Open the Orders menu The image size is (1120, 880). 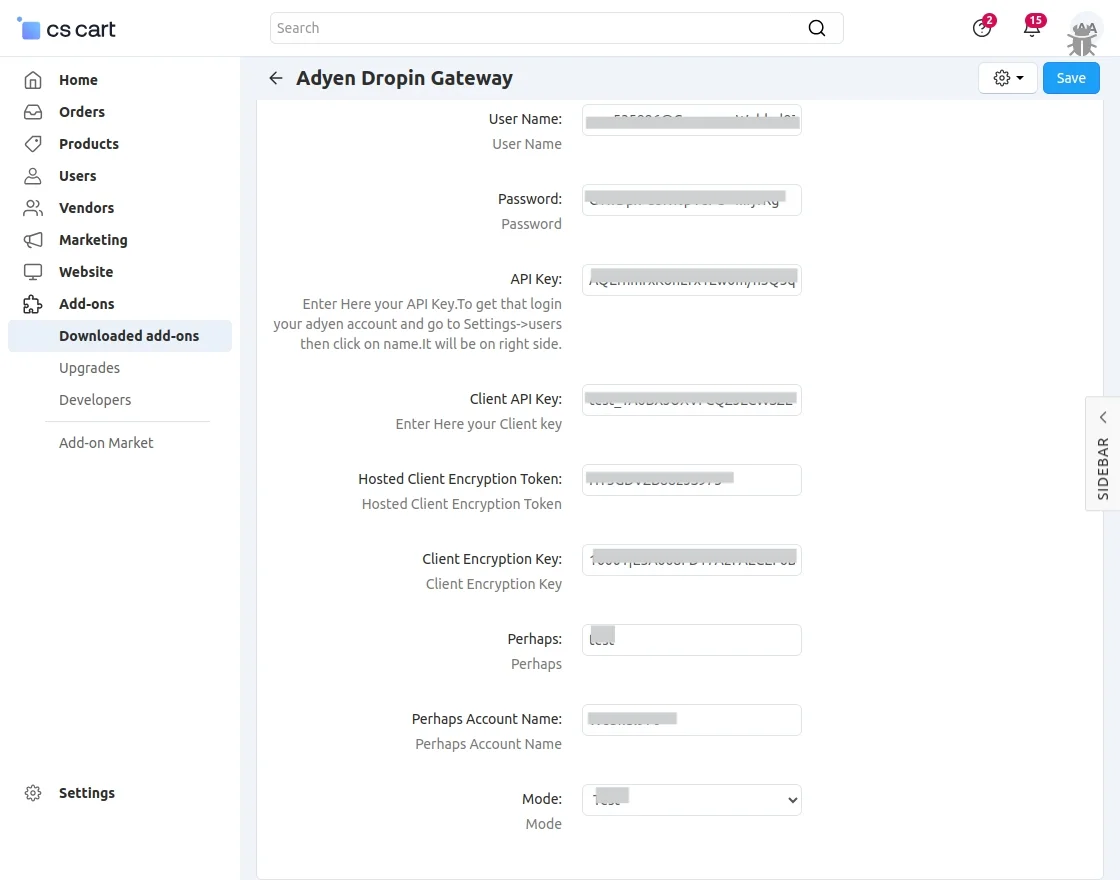pos(81,112)
